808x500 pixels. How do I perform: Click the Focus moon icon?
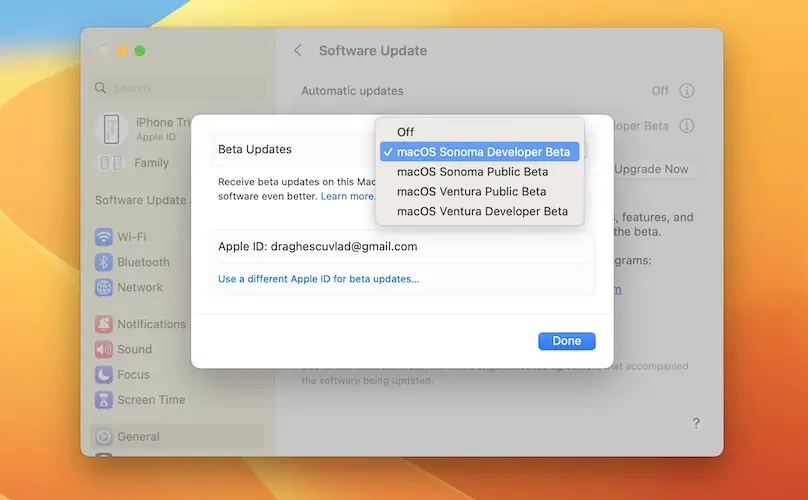(x=104, y=374)
